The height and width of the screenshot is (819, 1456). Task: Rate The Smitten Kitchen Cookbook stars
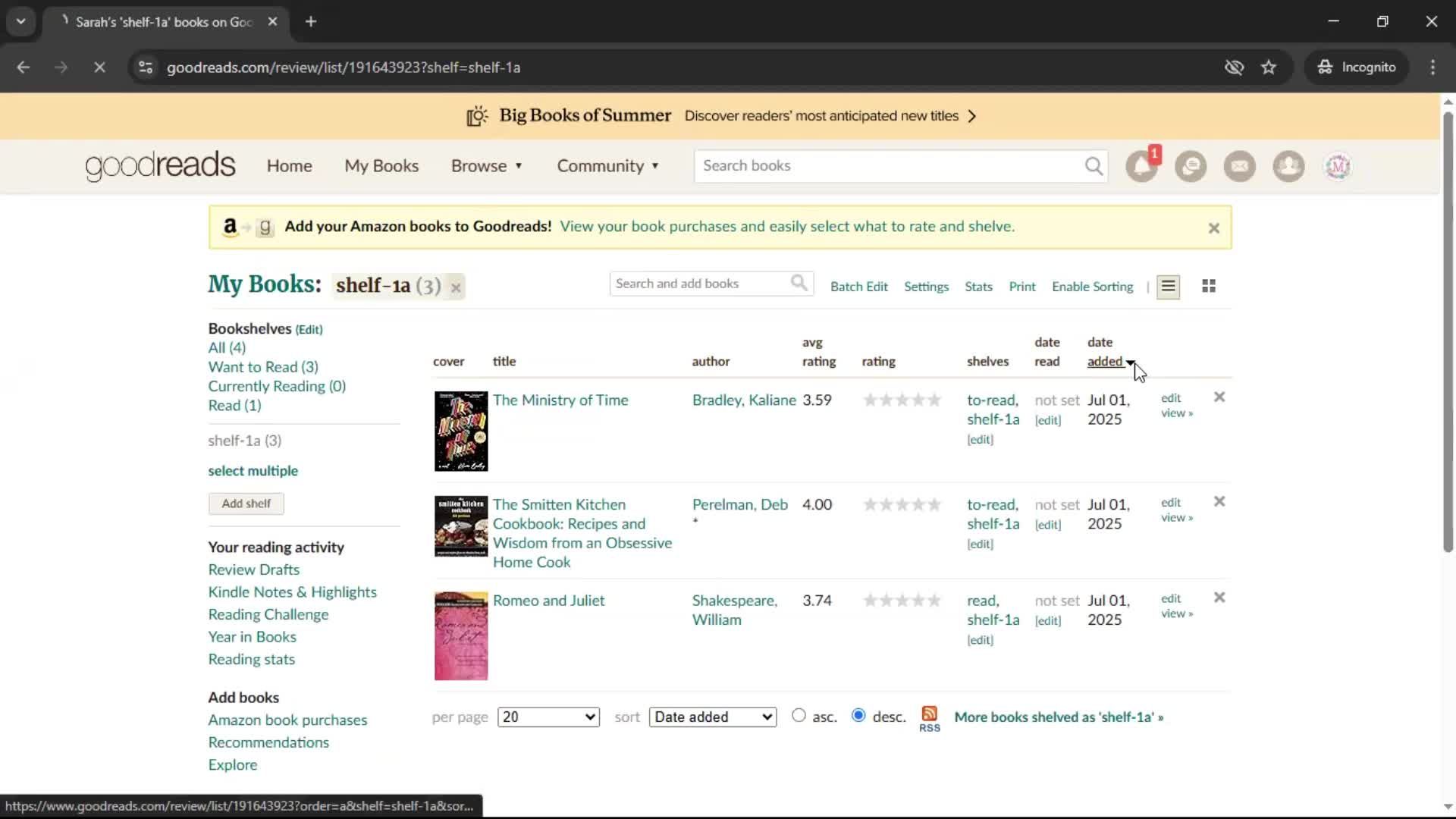[902, 505]
